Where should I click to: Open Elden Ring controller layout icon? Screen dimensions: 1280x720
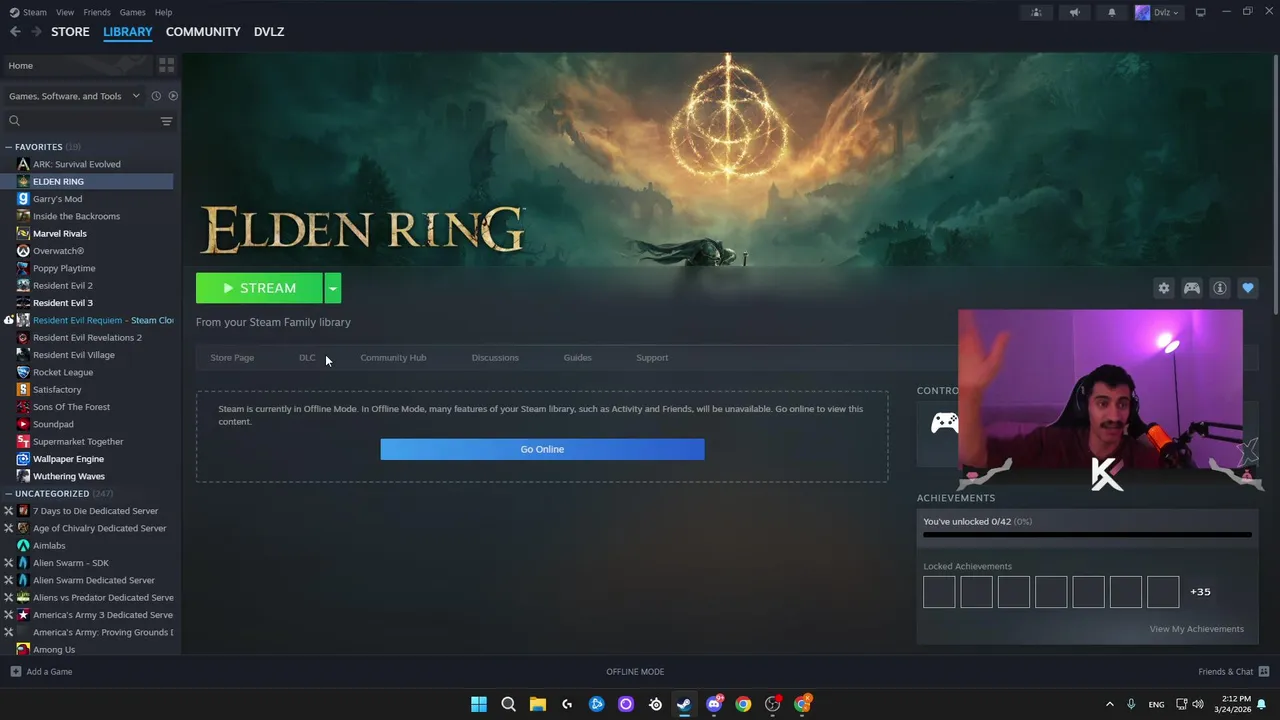click(1192, 288)
